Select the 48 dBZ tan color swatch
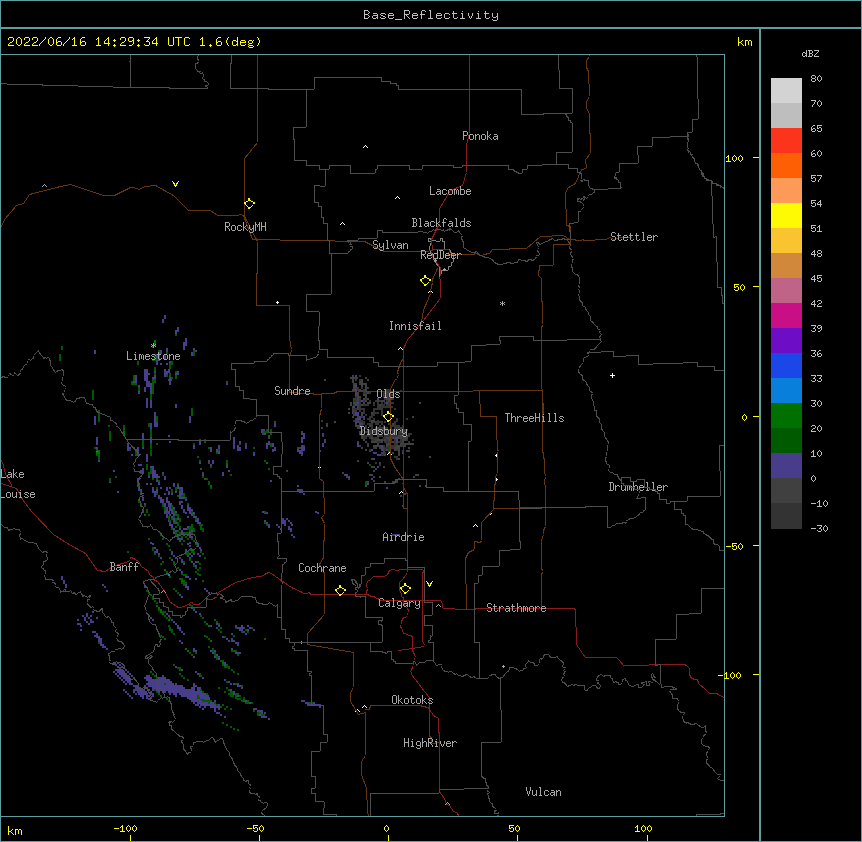 coord(786,265)
